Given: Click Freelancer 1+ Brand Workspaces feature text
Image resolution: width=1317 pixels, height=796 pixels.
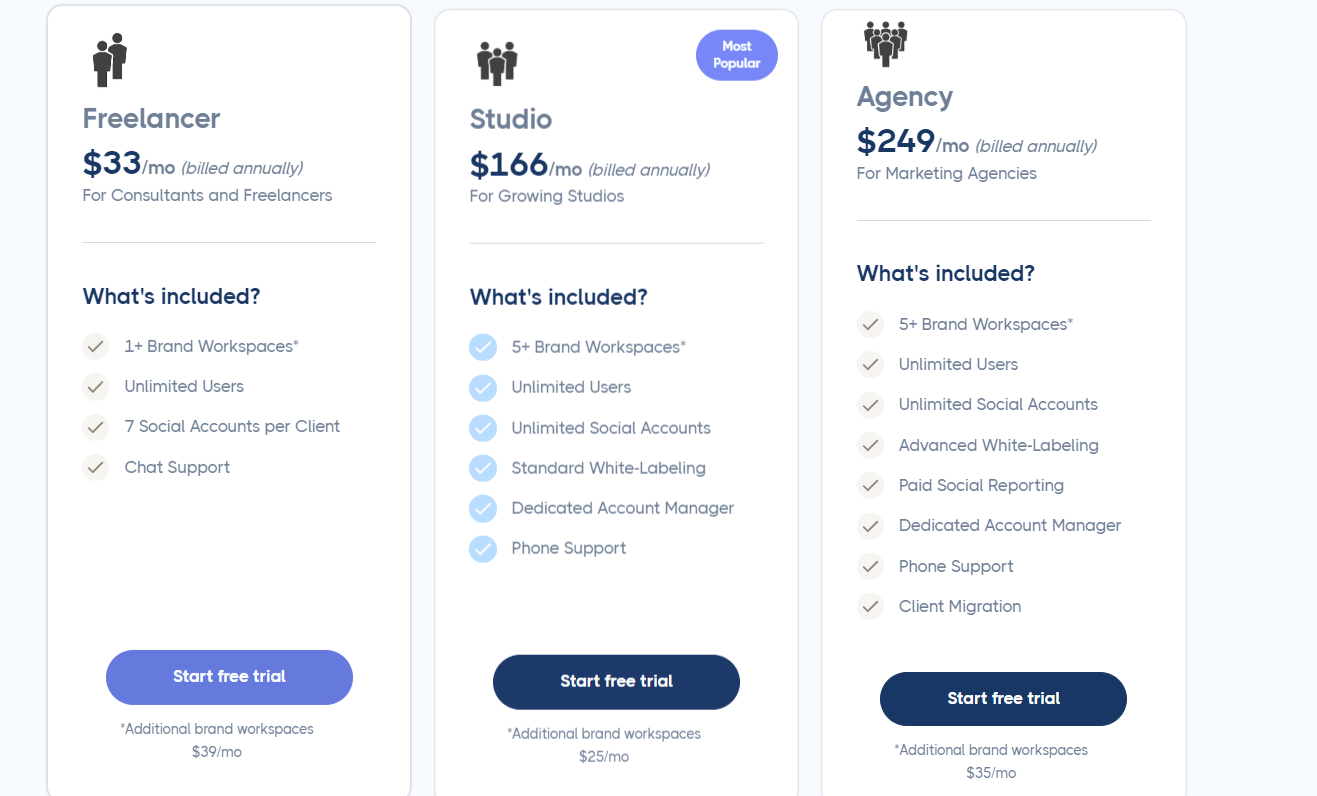Looking at the screenshot, I should click(x=211, y=346).
